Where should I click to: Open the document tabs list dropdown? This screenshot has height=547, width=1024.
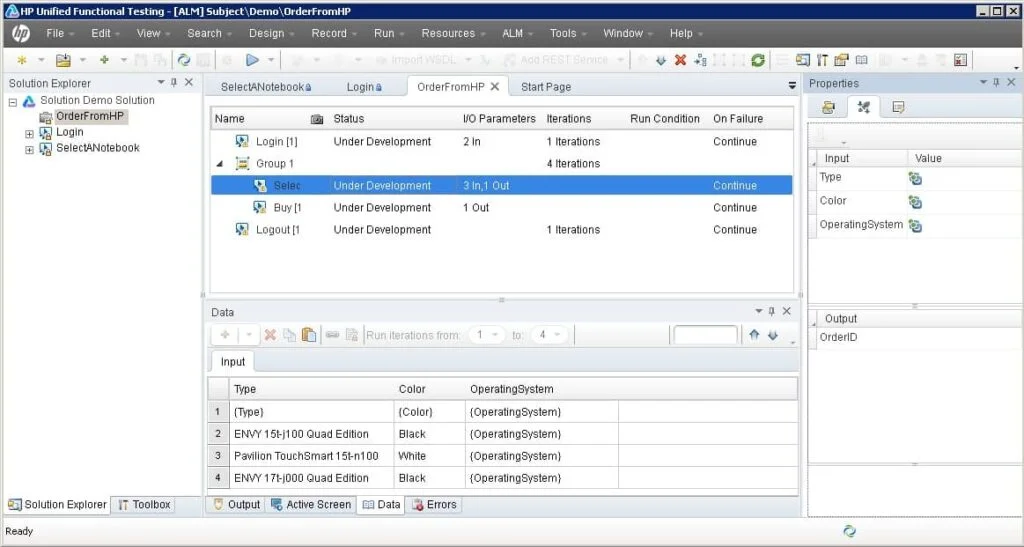coord(792,86)
